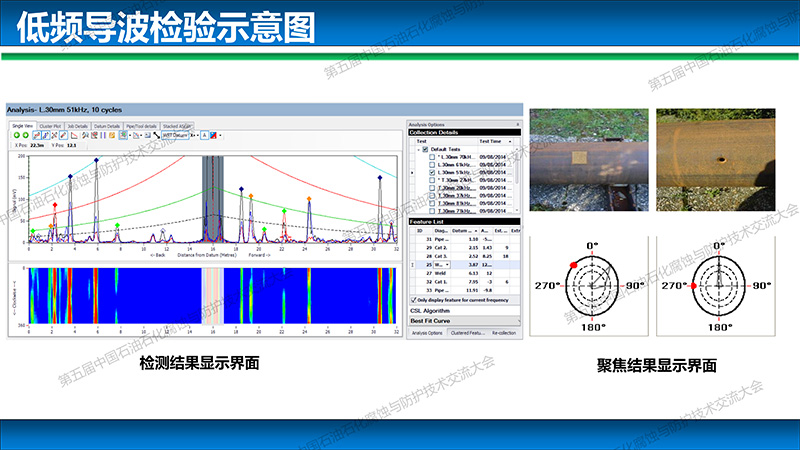Click the blue diamond peak marker near 6 m
800x450 pixels.
[96, 160]
